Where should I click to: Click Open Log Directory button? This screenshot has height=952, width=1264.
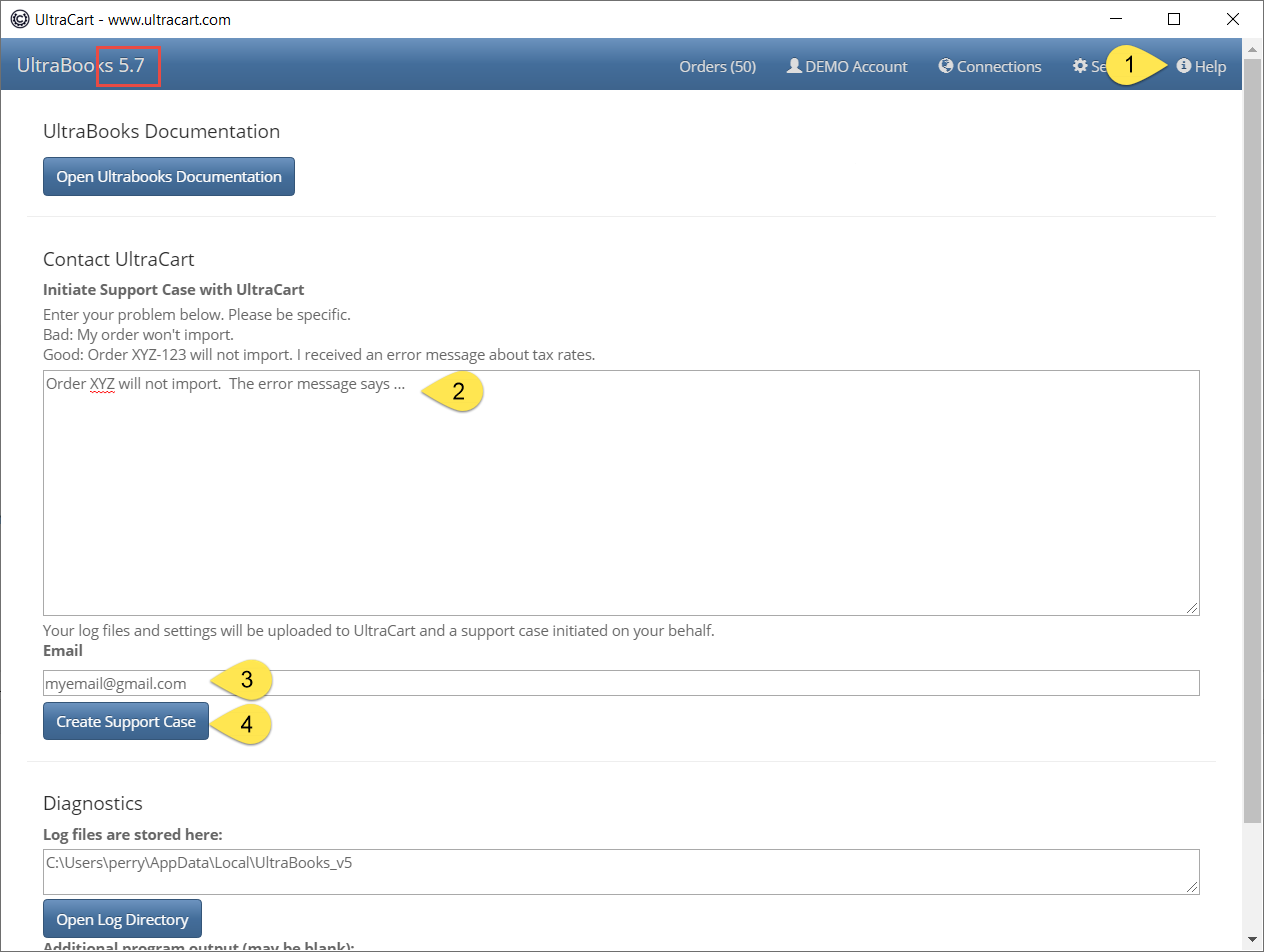tap(123, 919)
